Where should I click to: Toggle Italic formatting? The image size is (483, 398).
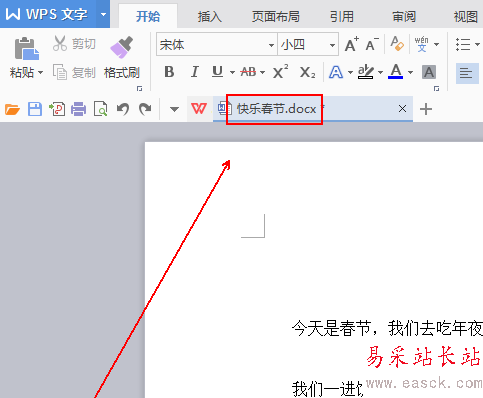pos(194,72)
